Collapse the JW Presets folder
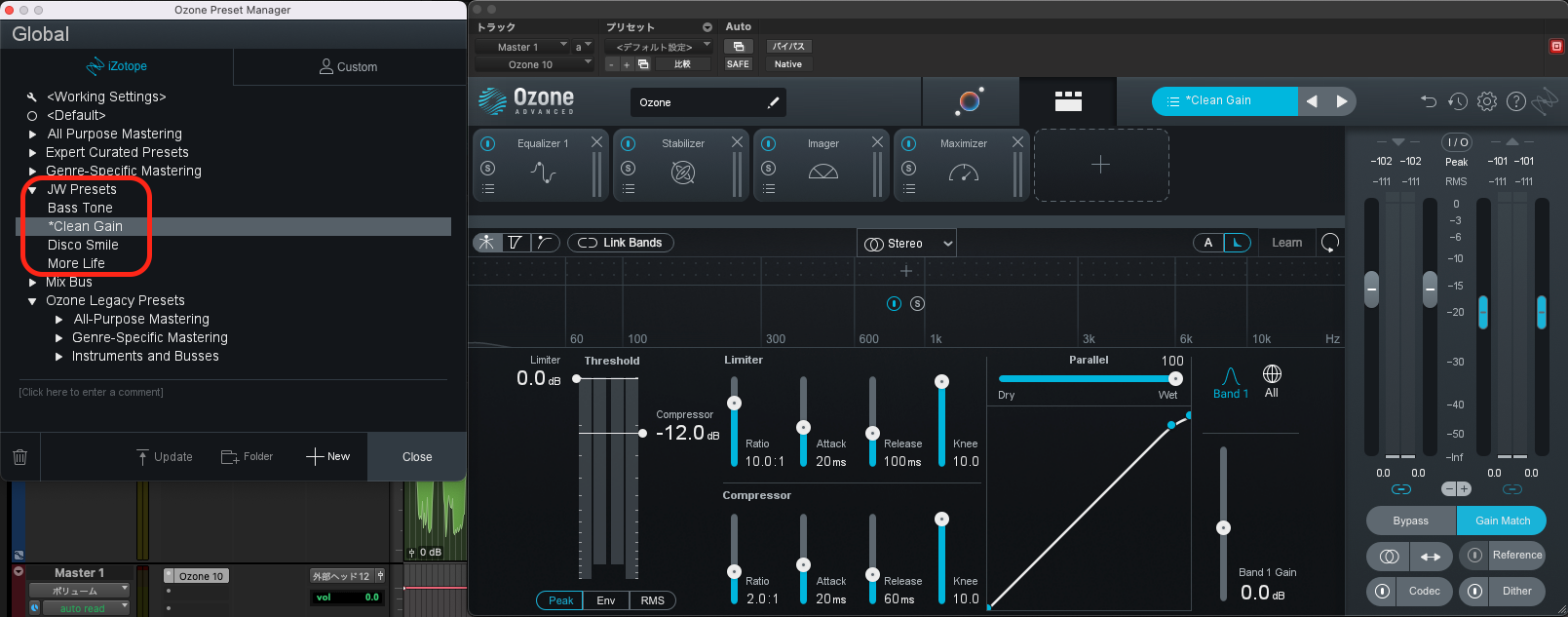Image resolution: width=1568 pixels, height=617 pixels. (33, 190)
